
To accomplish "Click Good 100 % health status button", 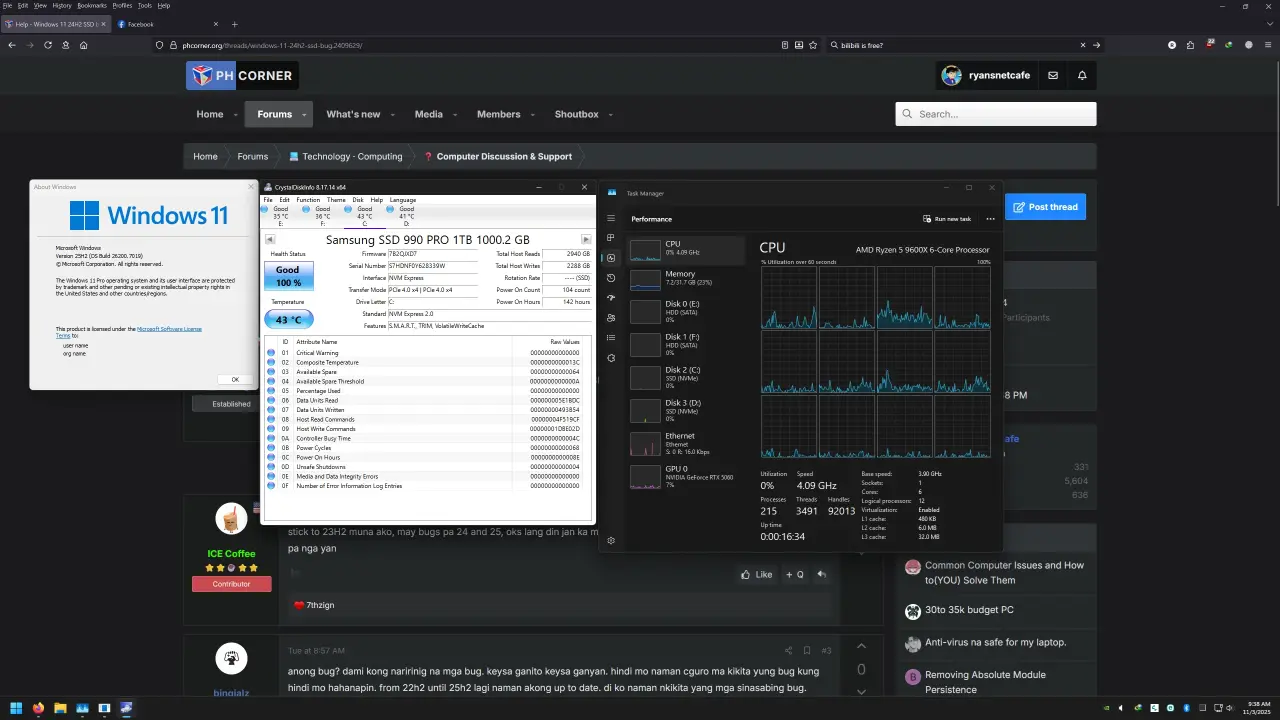I will pos(288,276).
